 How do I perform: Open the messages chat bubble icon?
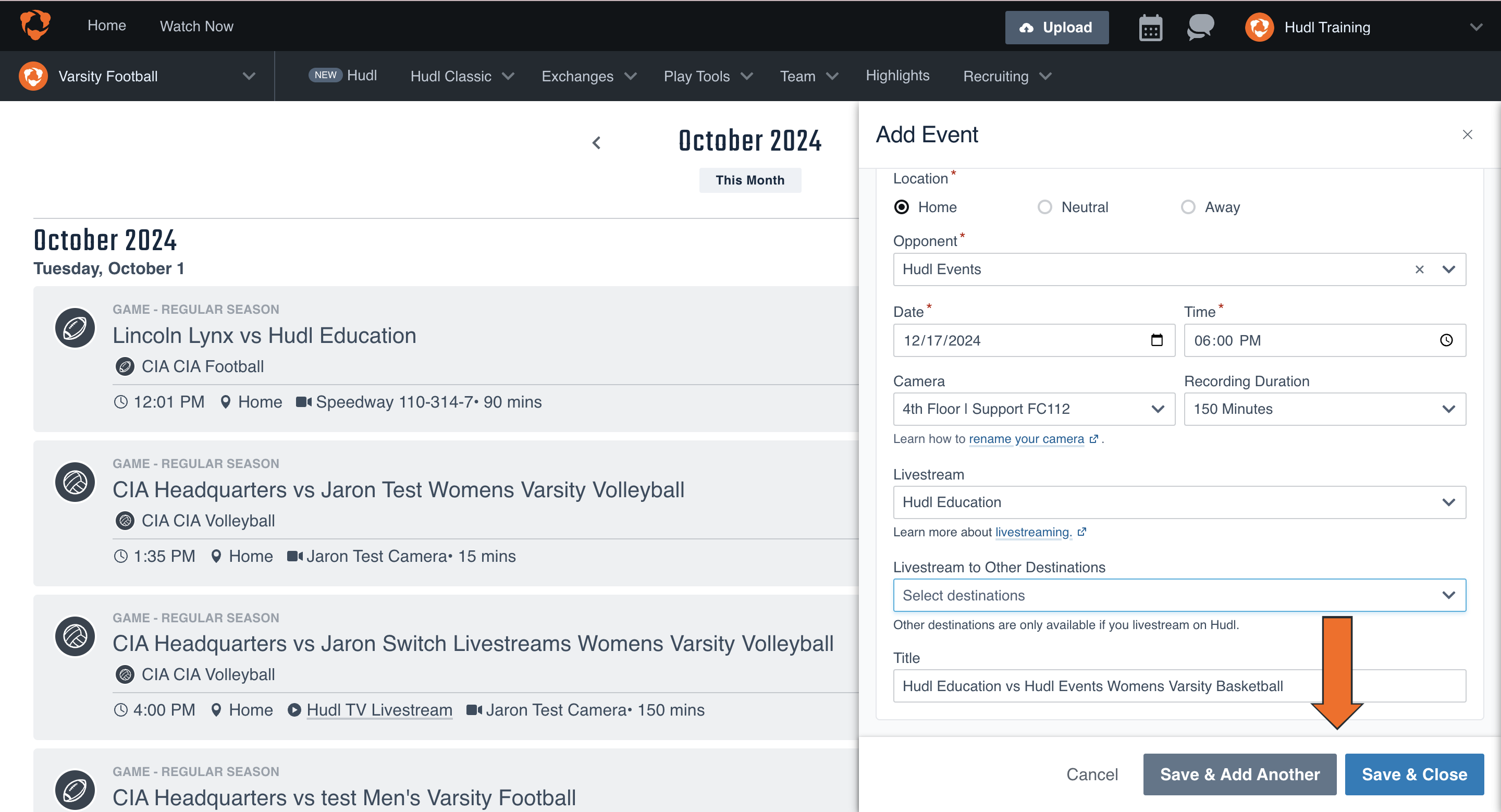[x=1200, y=28]
